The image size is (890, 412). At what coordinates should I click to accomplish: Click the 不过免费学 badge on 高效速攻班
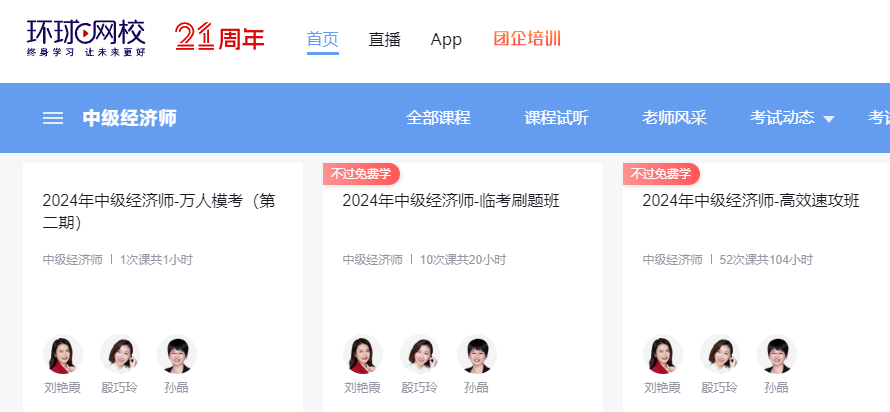661,174
